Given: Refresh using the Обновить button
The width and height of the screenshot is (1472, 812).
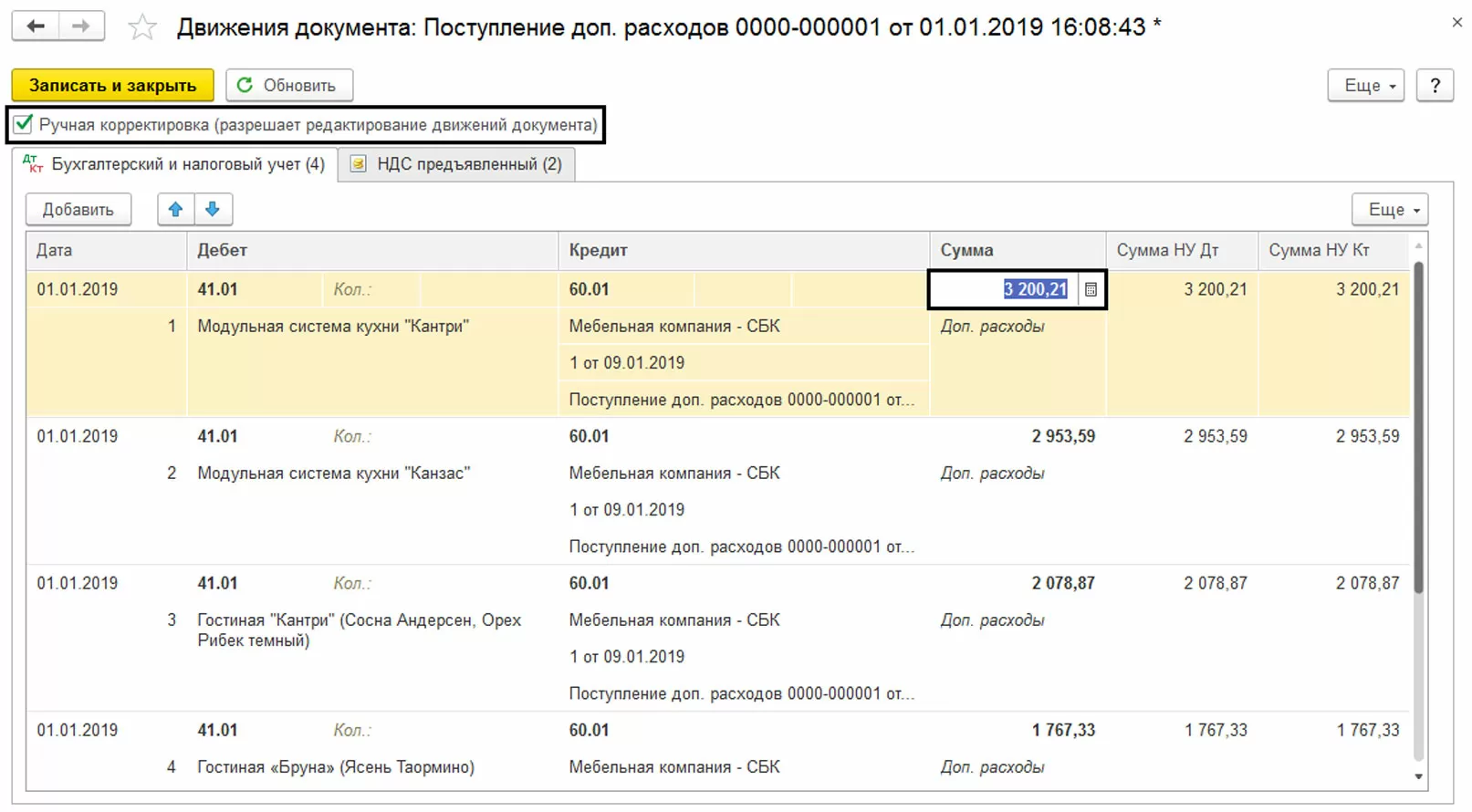Looking at the screenshot, I should coord(288,86).
